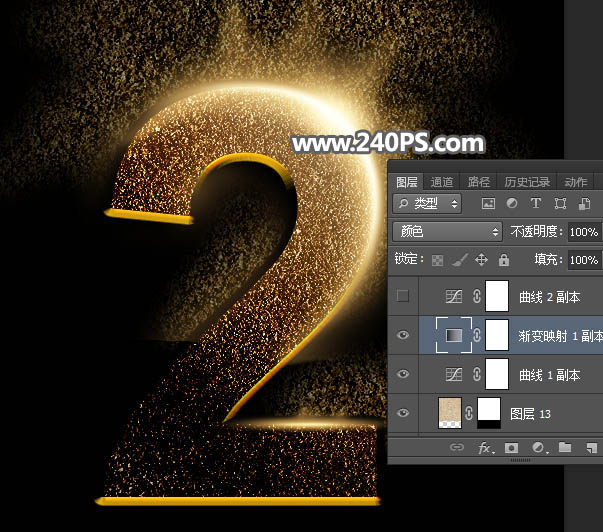Viewport: 603px width, 532px height.
Task: Select mask thumbnail of 曲线 2 副本
Action: 497,296
